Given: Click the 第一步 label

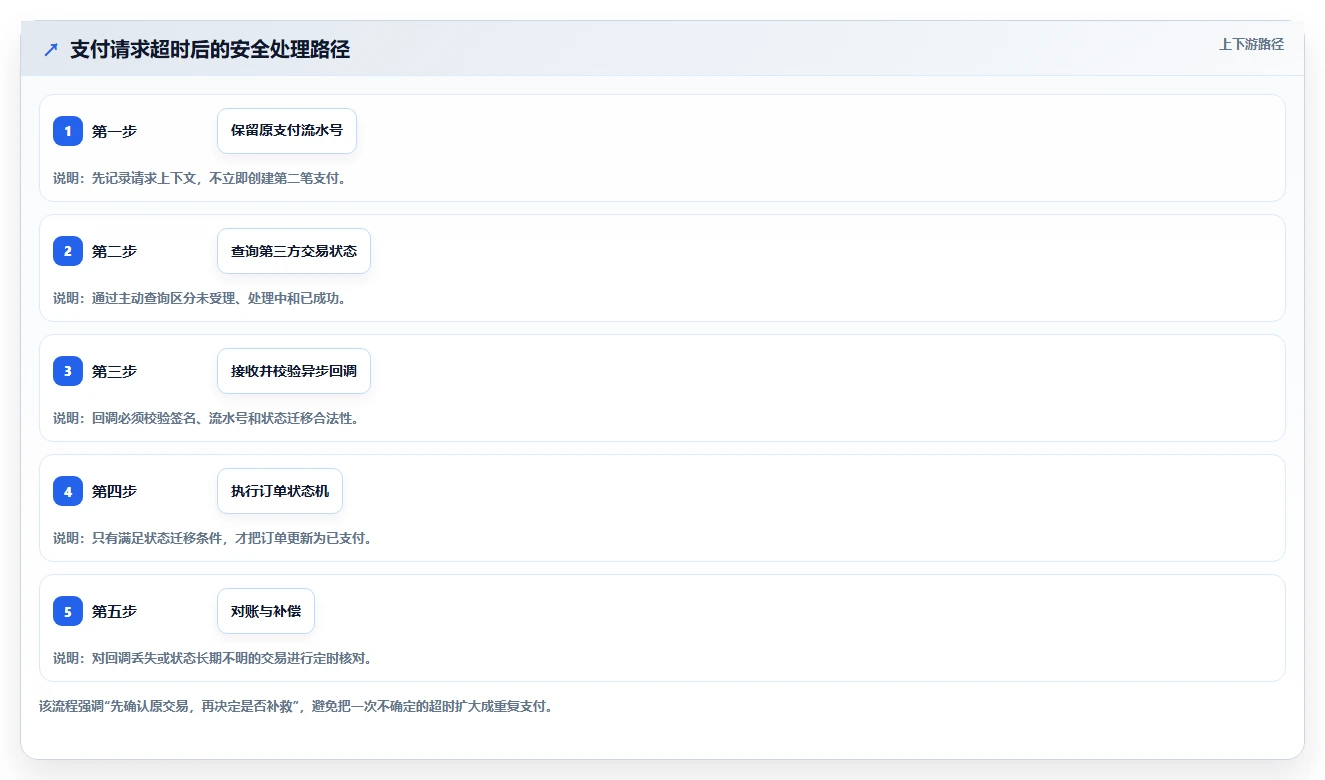Looking at the screenshot, I should pos(114,131).
